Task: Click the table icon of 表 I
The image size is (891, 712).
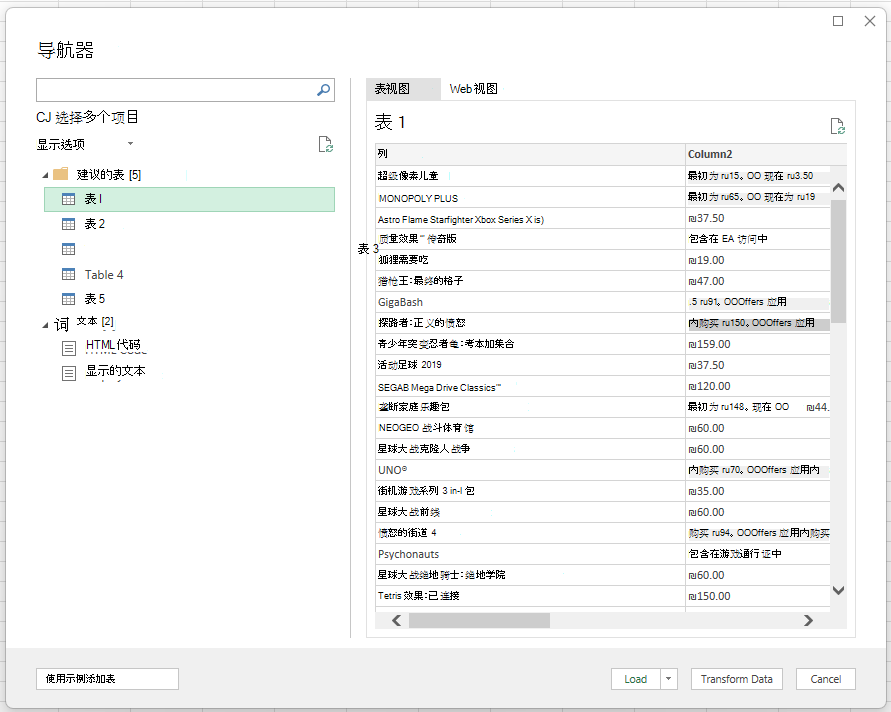Action: pos(68,199)
